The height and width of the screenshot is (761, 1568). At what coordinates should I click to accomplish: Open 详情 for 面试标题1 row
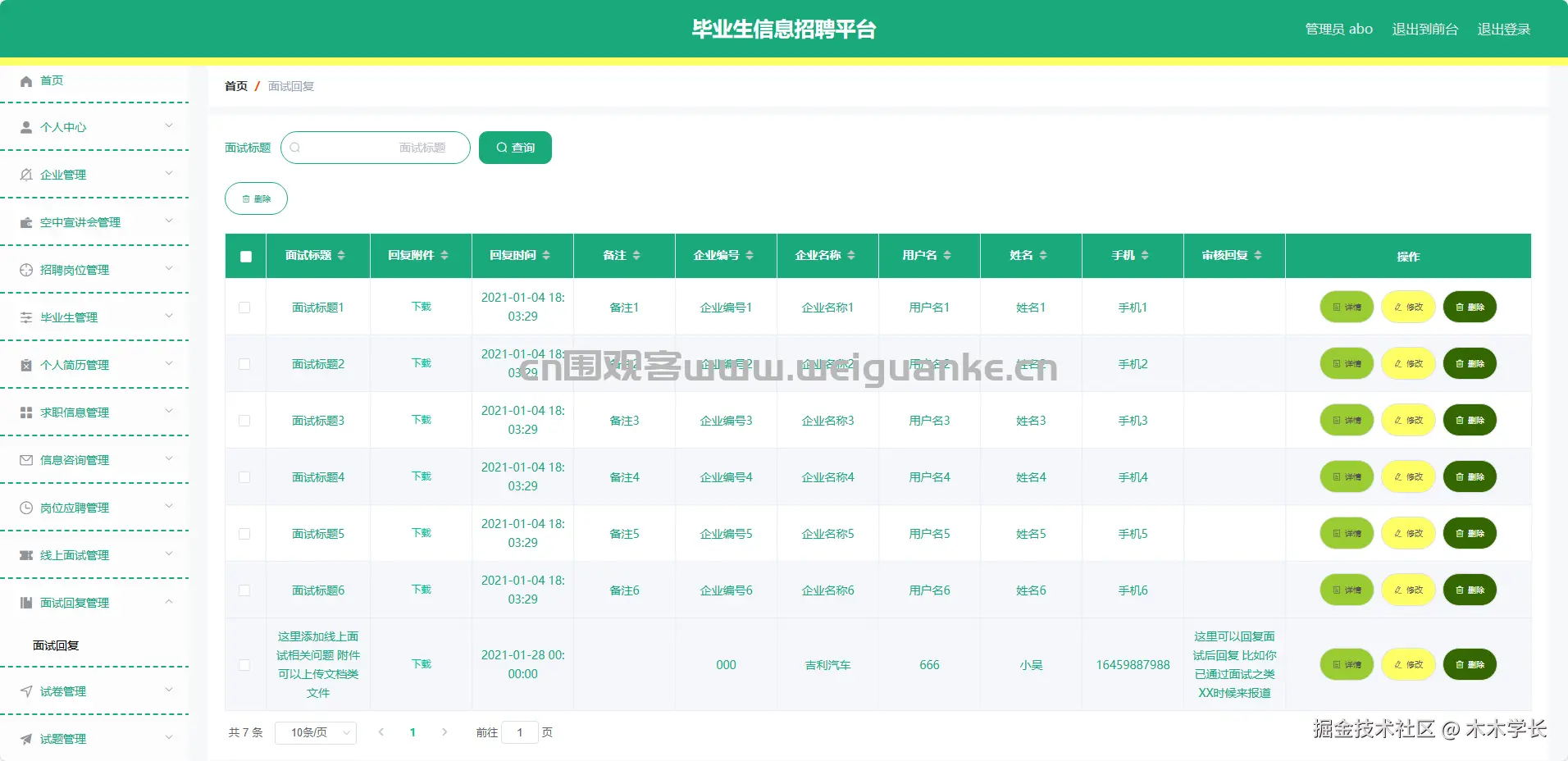coord(1347,308)
